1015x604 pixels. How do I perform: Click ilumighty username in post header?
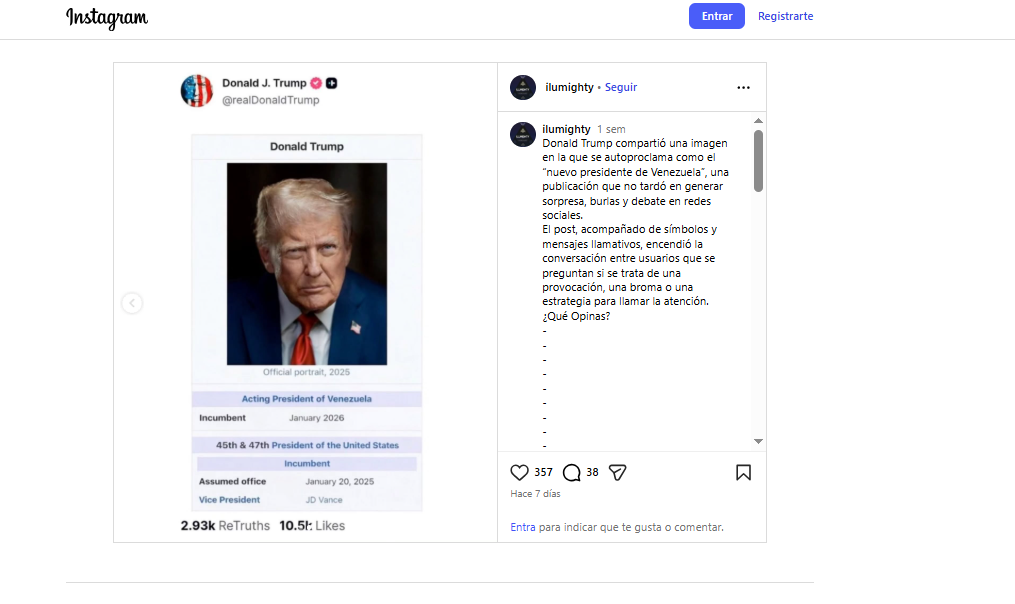(568, 87)
